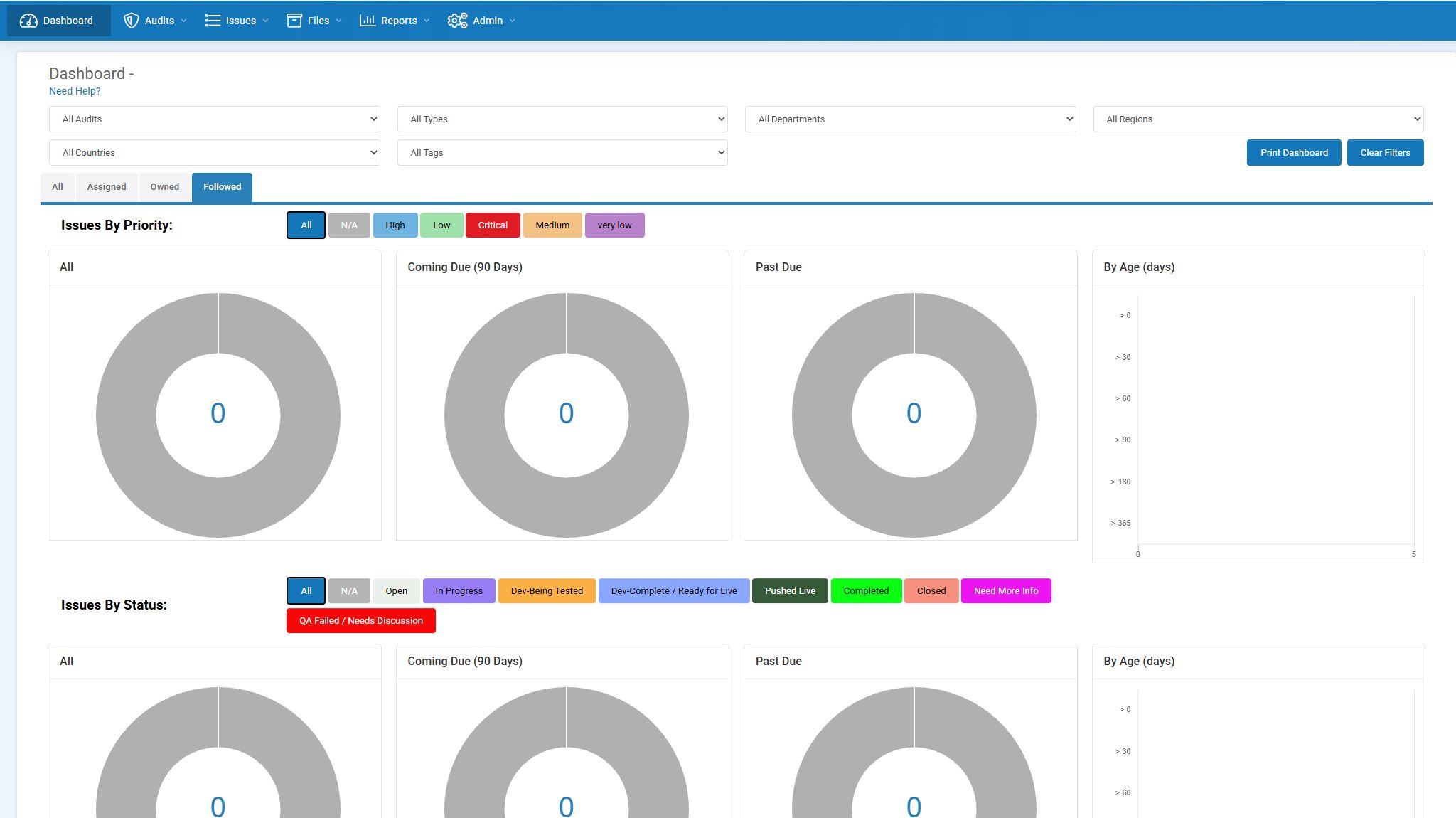The image size is (1456, 818).
Task: Filter by Completed status
Action: pyautogui.click(x=866, y=591)
